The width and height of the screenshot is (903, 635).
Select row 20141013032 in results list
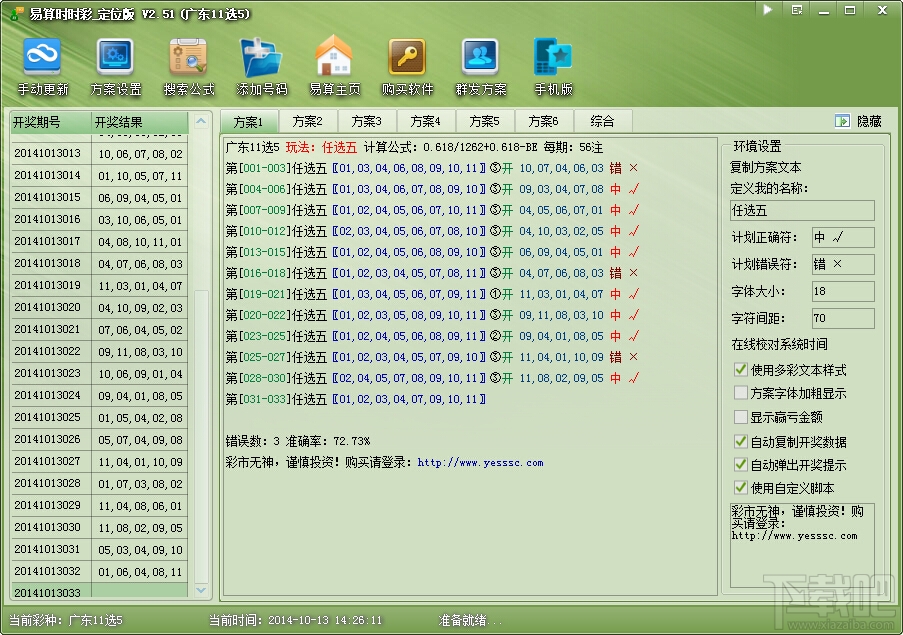point(100,572)
